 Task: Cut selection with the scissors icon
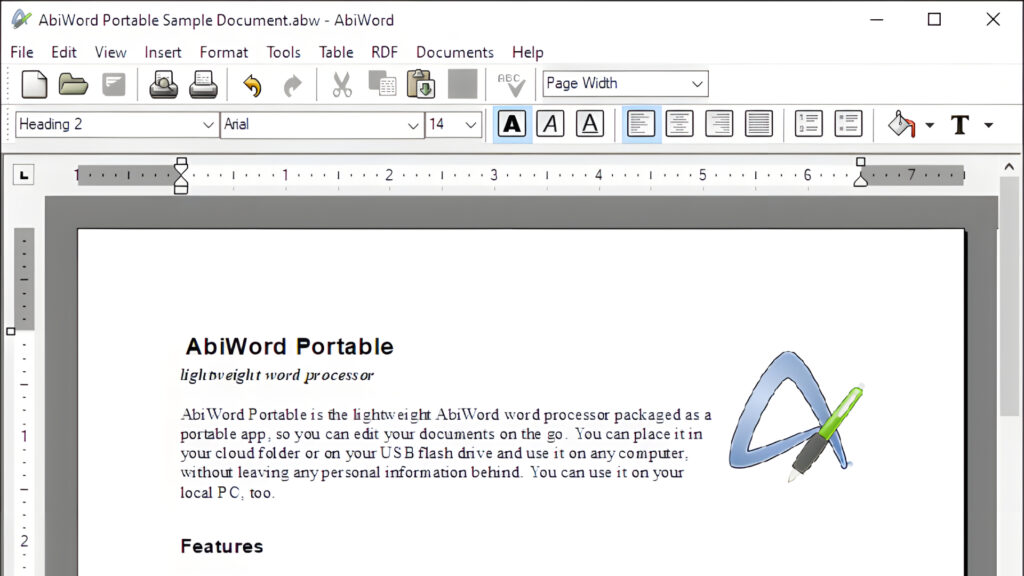[x=342, y=84]
